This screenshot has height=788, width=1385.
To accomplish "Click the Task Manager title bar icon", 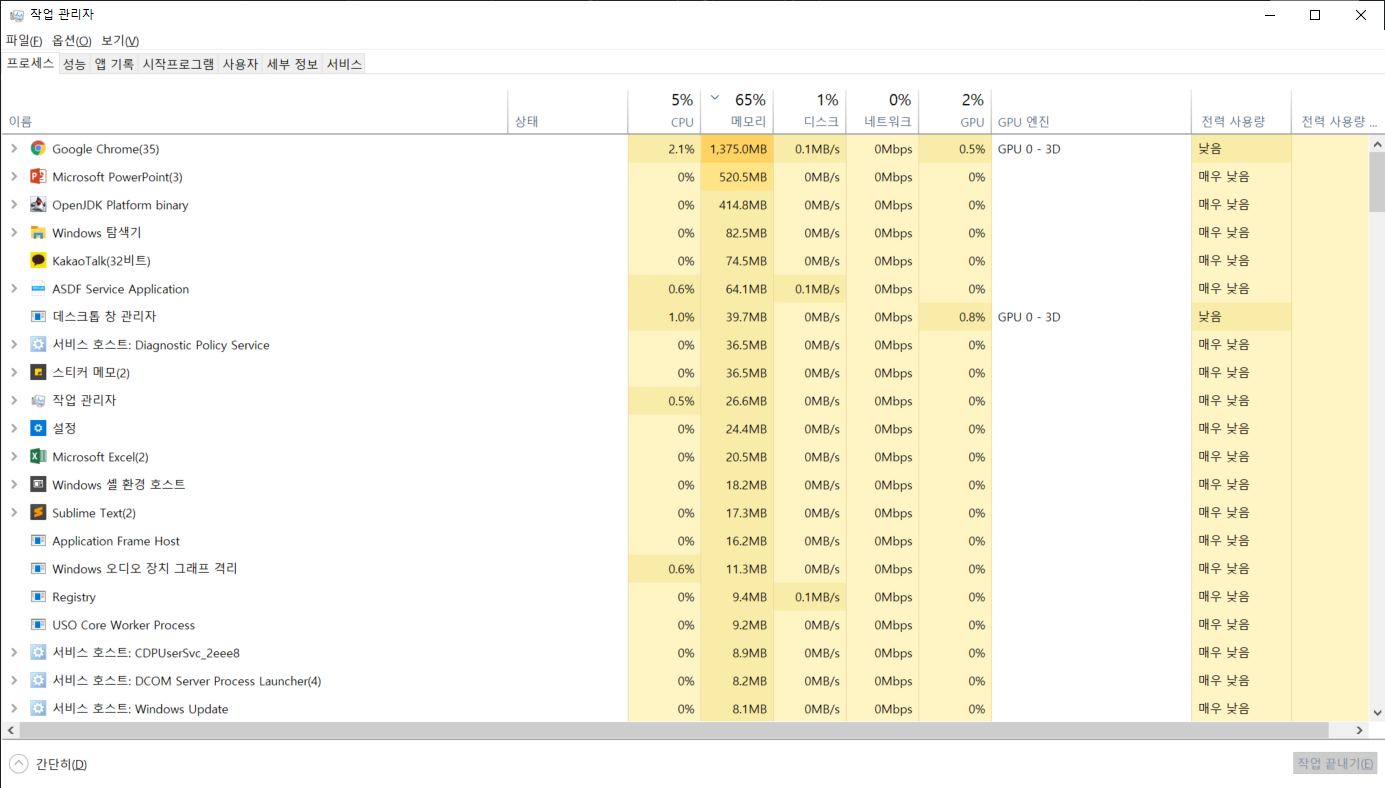I will 17,15.
